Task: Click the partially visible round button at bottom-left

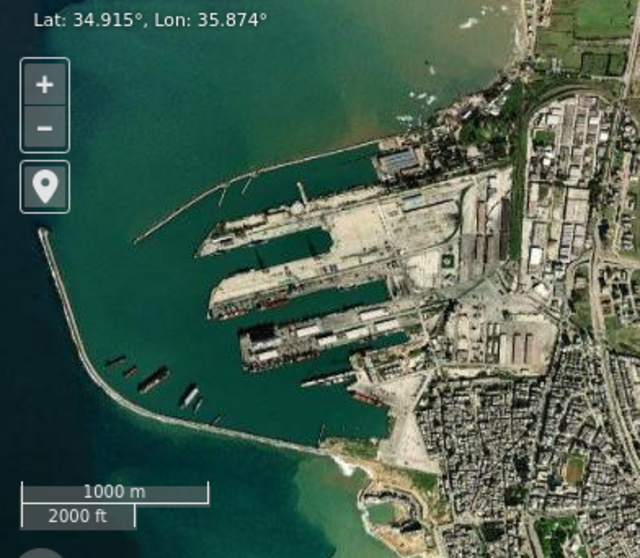Action: pos(40,553)
